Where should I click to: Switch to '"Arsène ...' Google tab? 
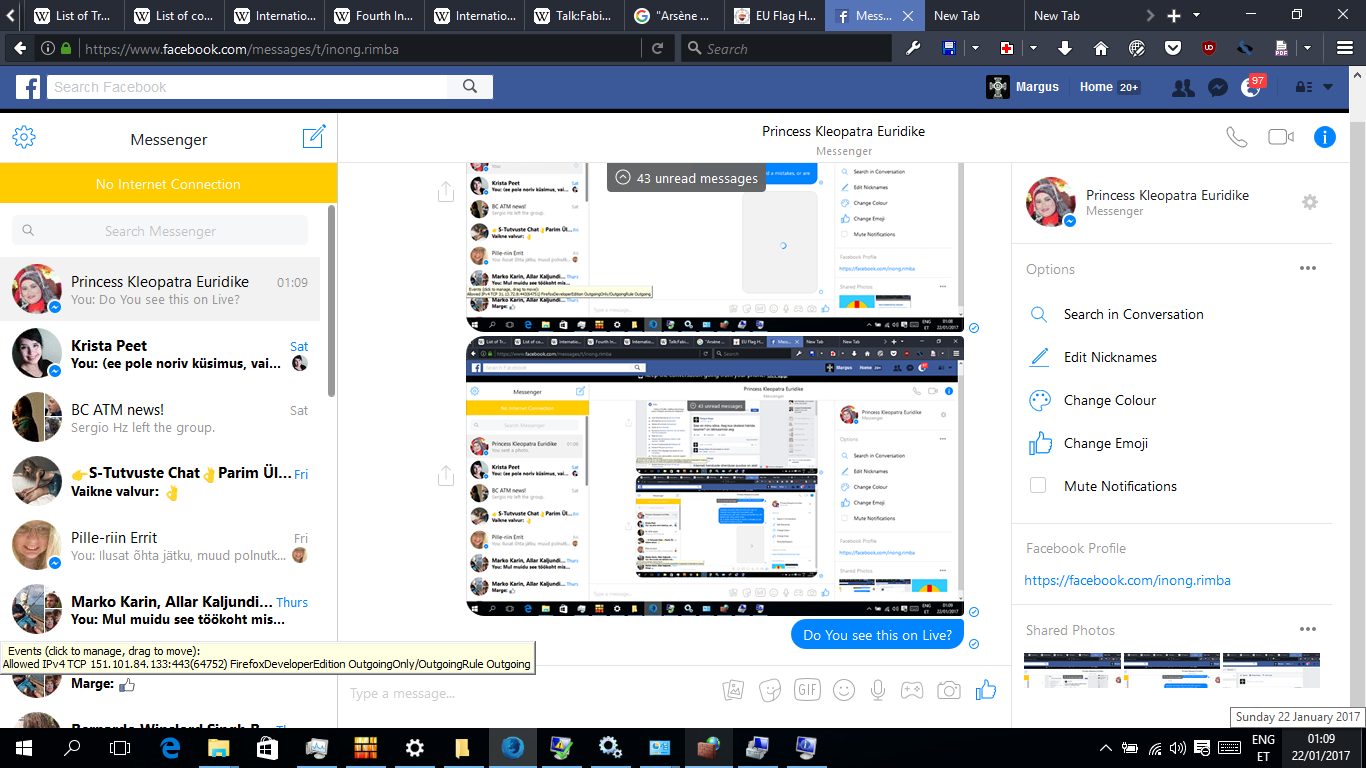click(x=675, y=16)
